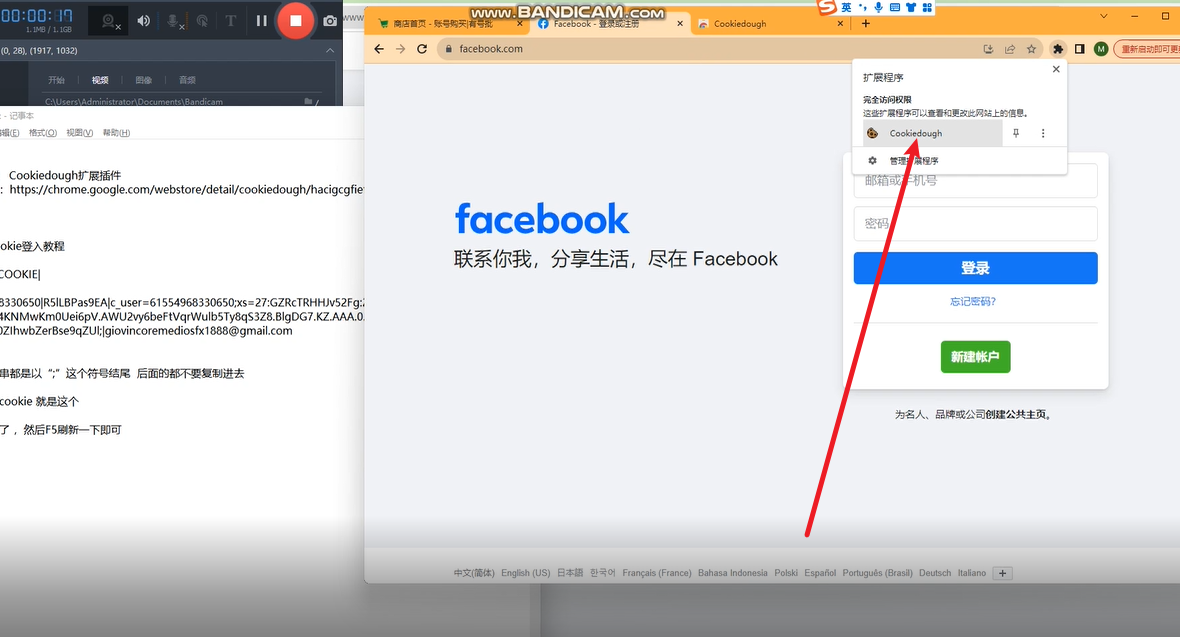
Task: Open a new browser tab
Action: tap(865, 23)
